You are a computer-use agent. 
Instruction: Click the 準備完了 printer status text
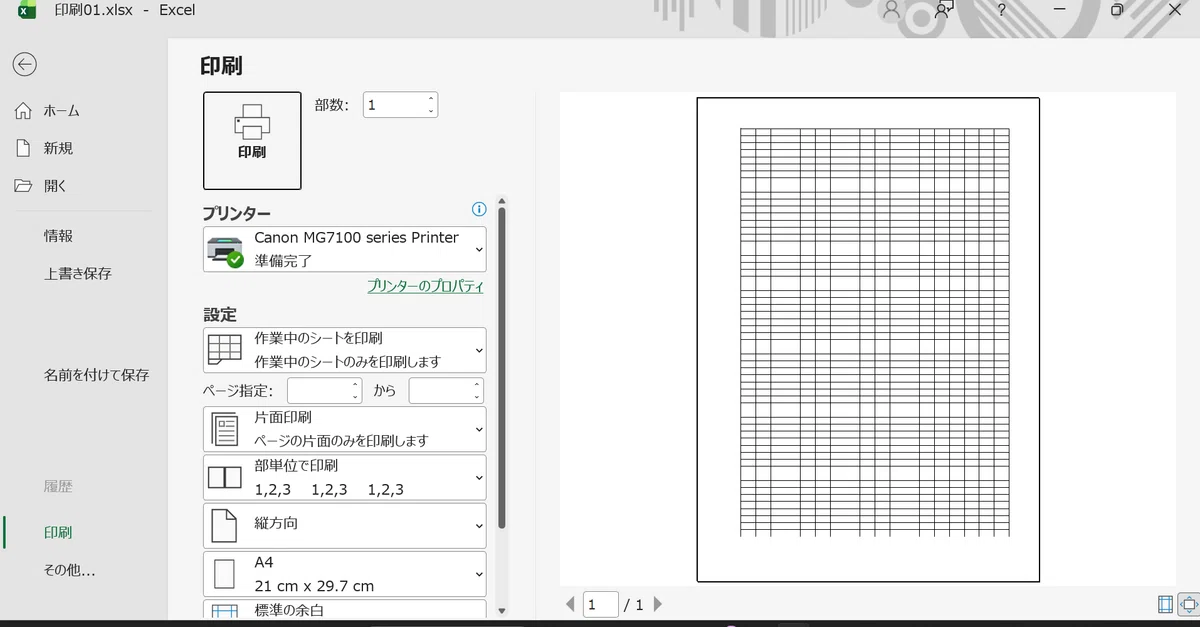tap(284, 261)
